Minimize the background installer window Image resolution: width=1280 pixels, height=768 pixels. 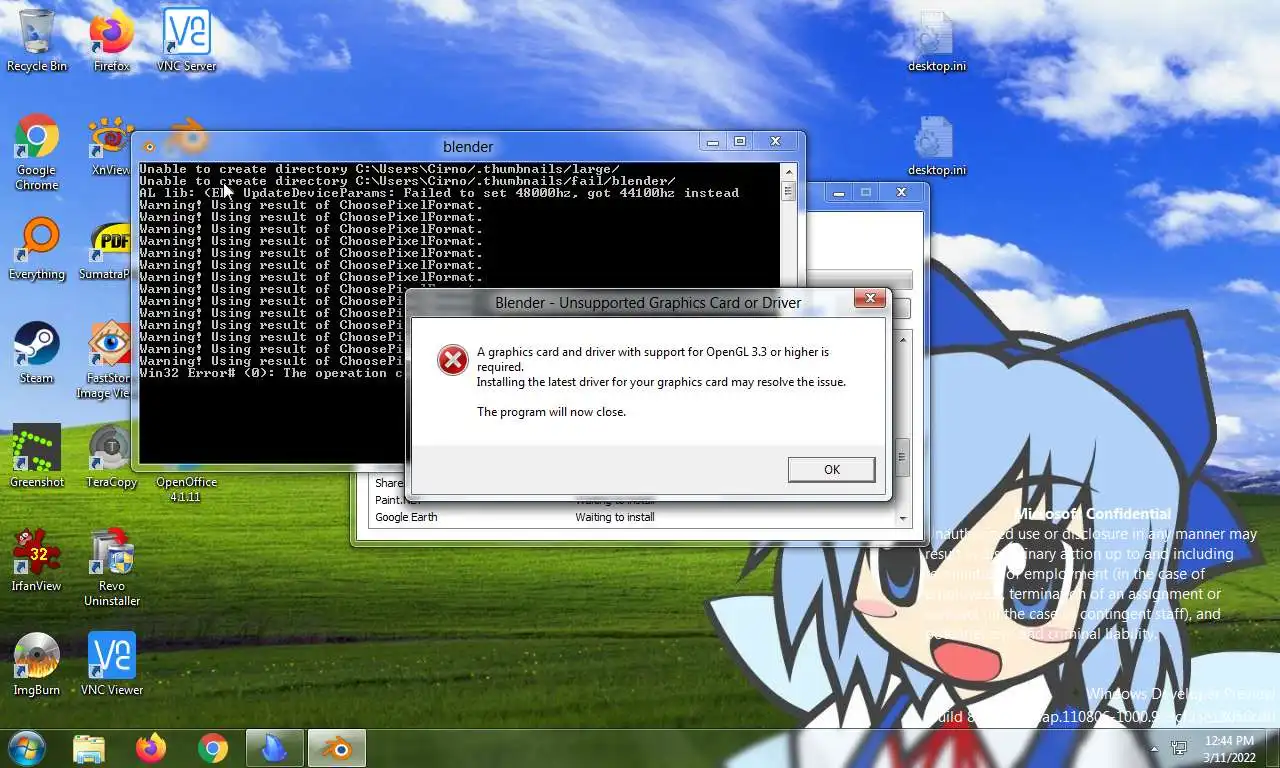(x=839, y=192)
